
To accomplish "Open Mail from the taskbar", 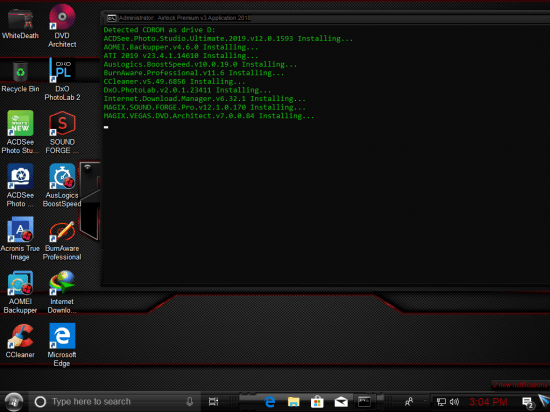I will pos(341,402).
